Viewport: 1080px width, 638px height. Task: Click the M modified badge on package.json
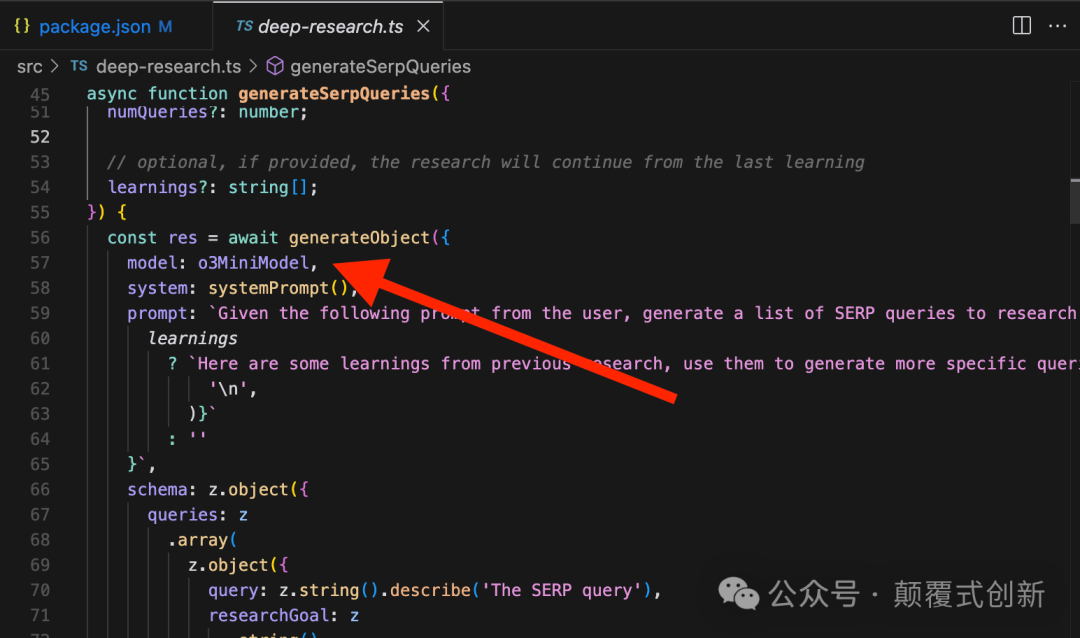coord(165,26)
